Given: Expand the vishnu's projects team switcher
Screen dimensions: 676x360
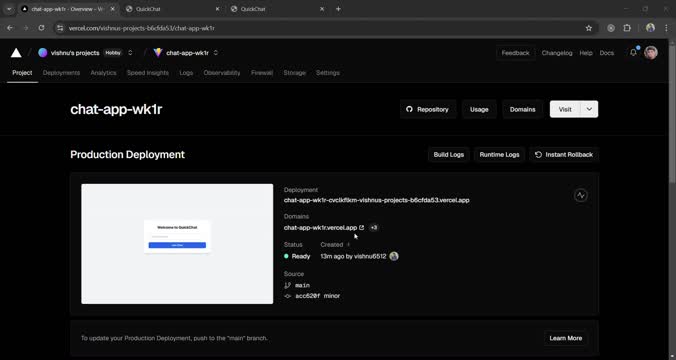Looking at the screenshot, I should [130, 53].
